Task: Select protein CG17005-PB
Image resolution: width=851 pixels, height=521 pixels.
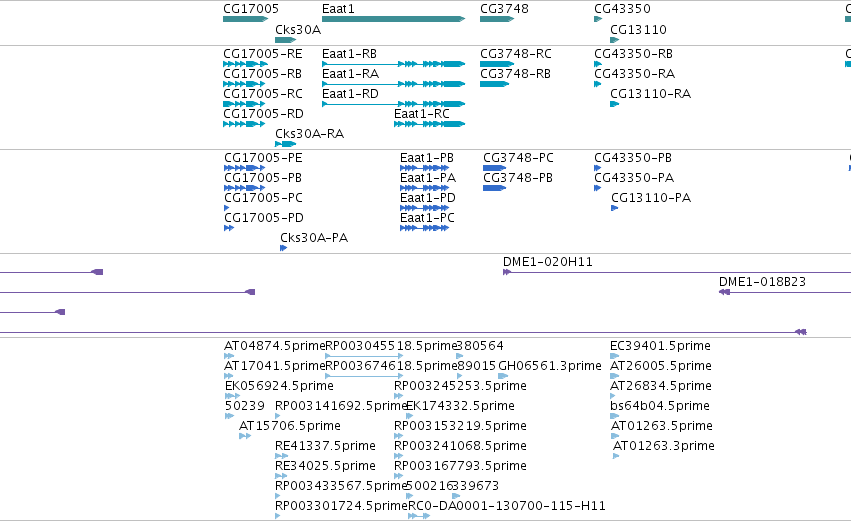Action: tap(244, 188)
